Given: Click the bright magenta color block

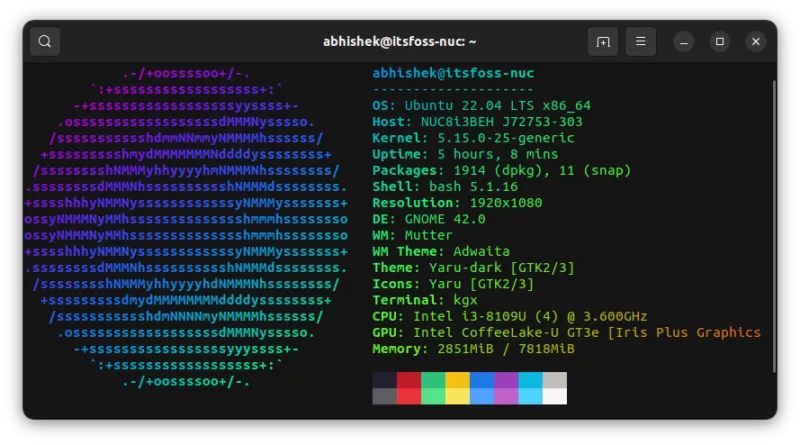Looking at the screenshot, I should [x=506, y=396].
